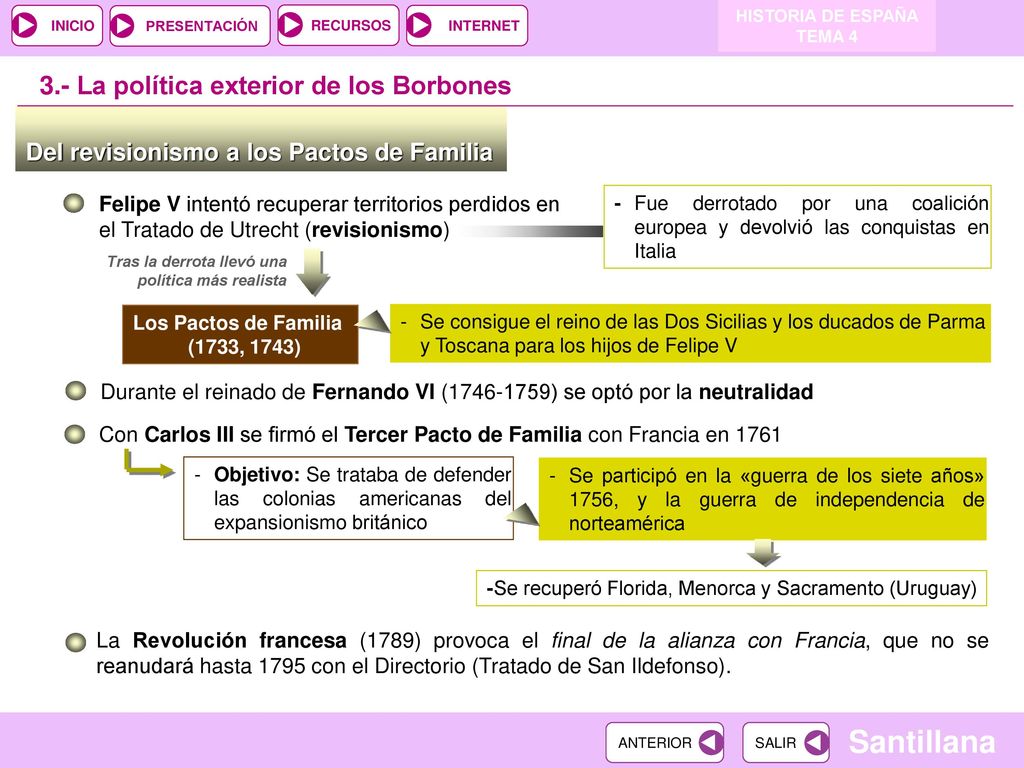Click the 'Fue derrotado por una coalición' box
The height and width of the screenshot is (768, 1024).
[x=797, y=227]
